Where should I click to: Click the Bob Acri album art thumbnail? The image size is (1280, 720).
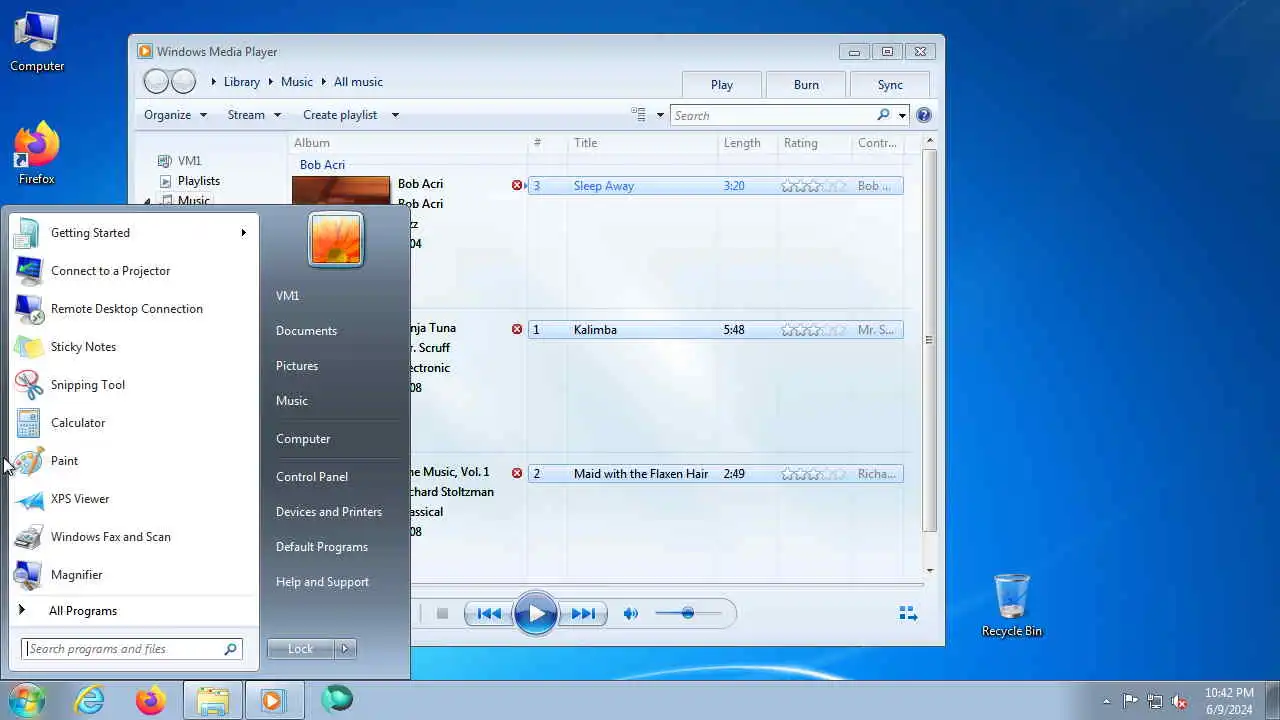point(341,192)
